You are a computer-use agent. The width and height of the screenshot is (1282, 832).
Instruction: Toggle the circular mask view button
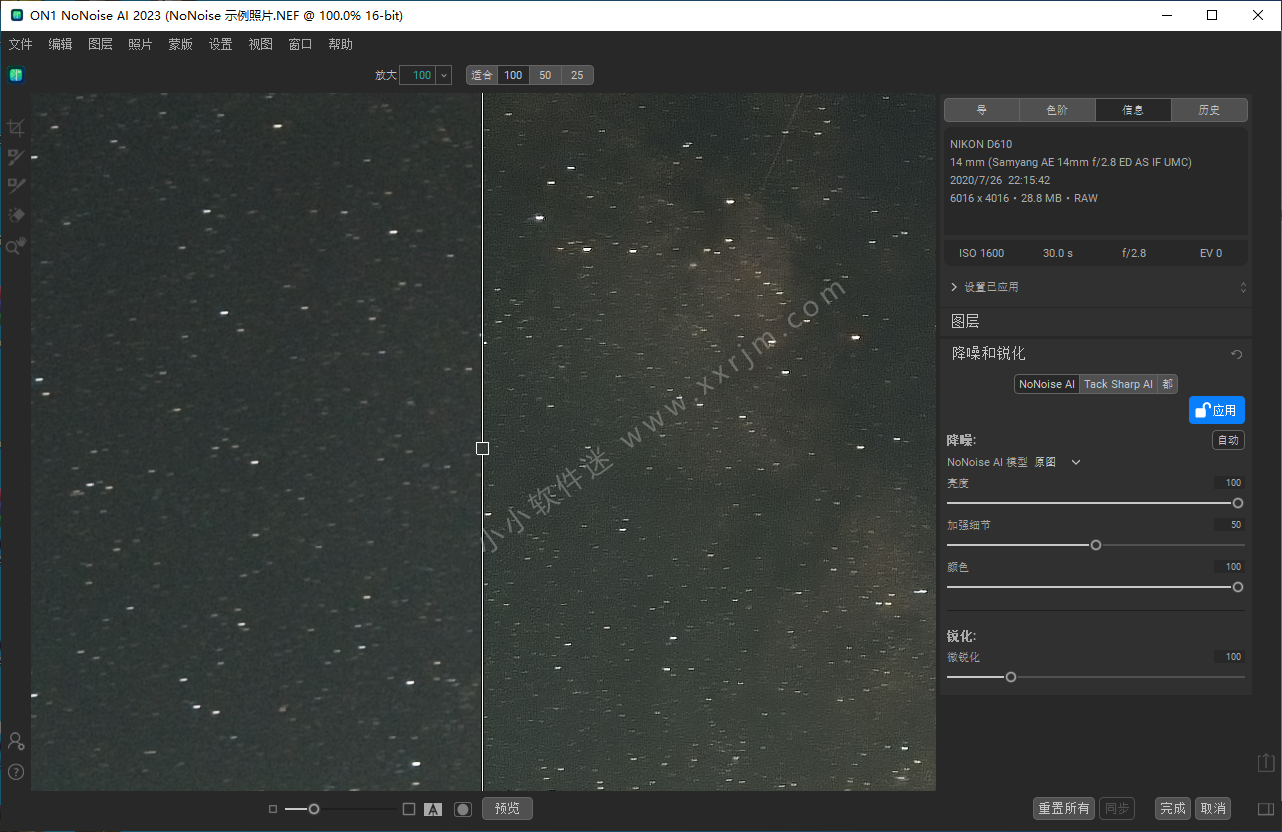click(x=462, y=809)
